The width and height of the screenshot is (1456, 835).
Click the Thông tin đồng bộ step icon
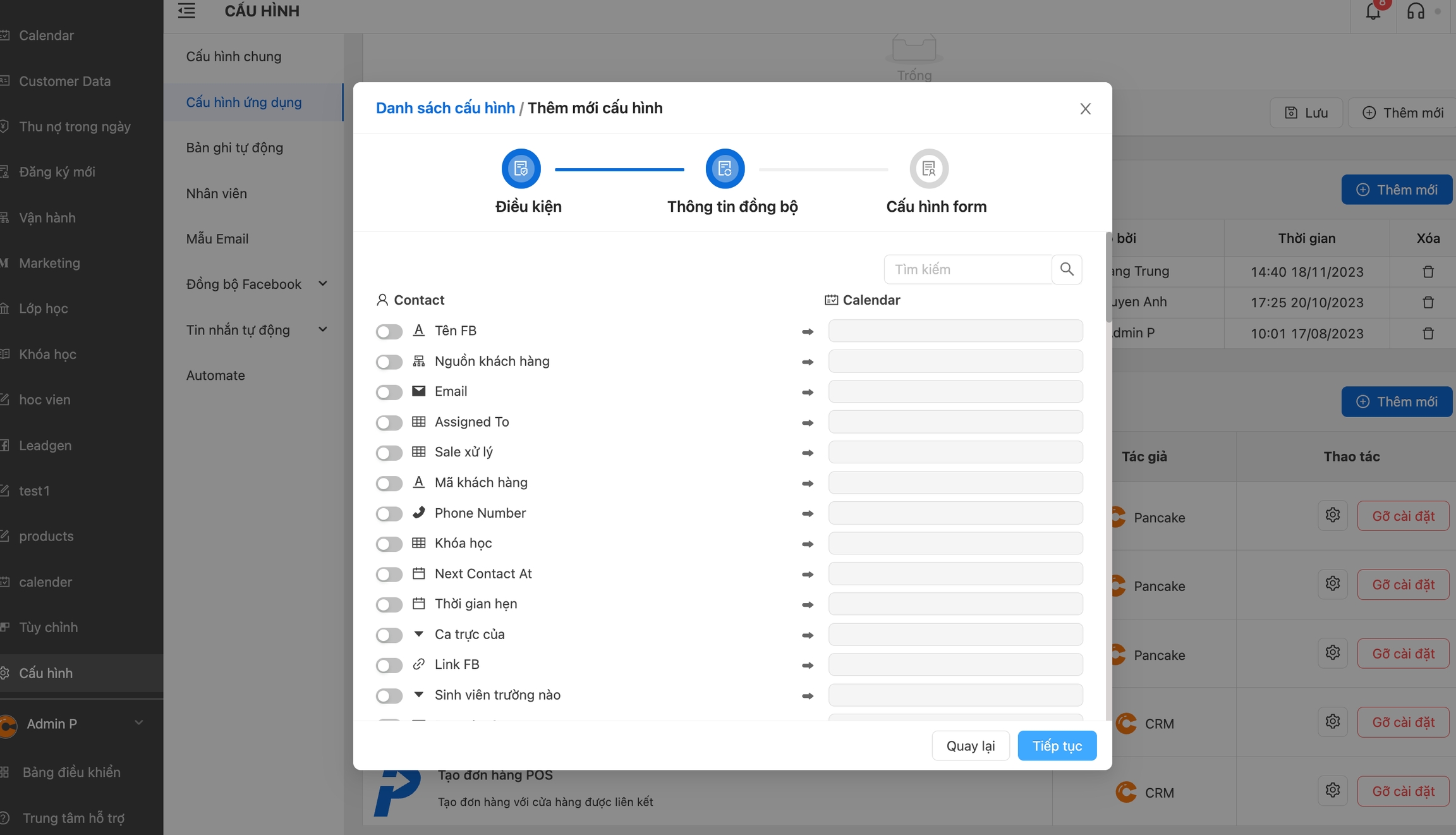(x=725, y=169)
